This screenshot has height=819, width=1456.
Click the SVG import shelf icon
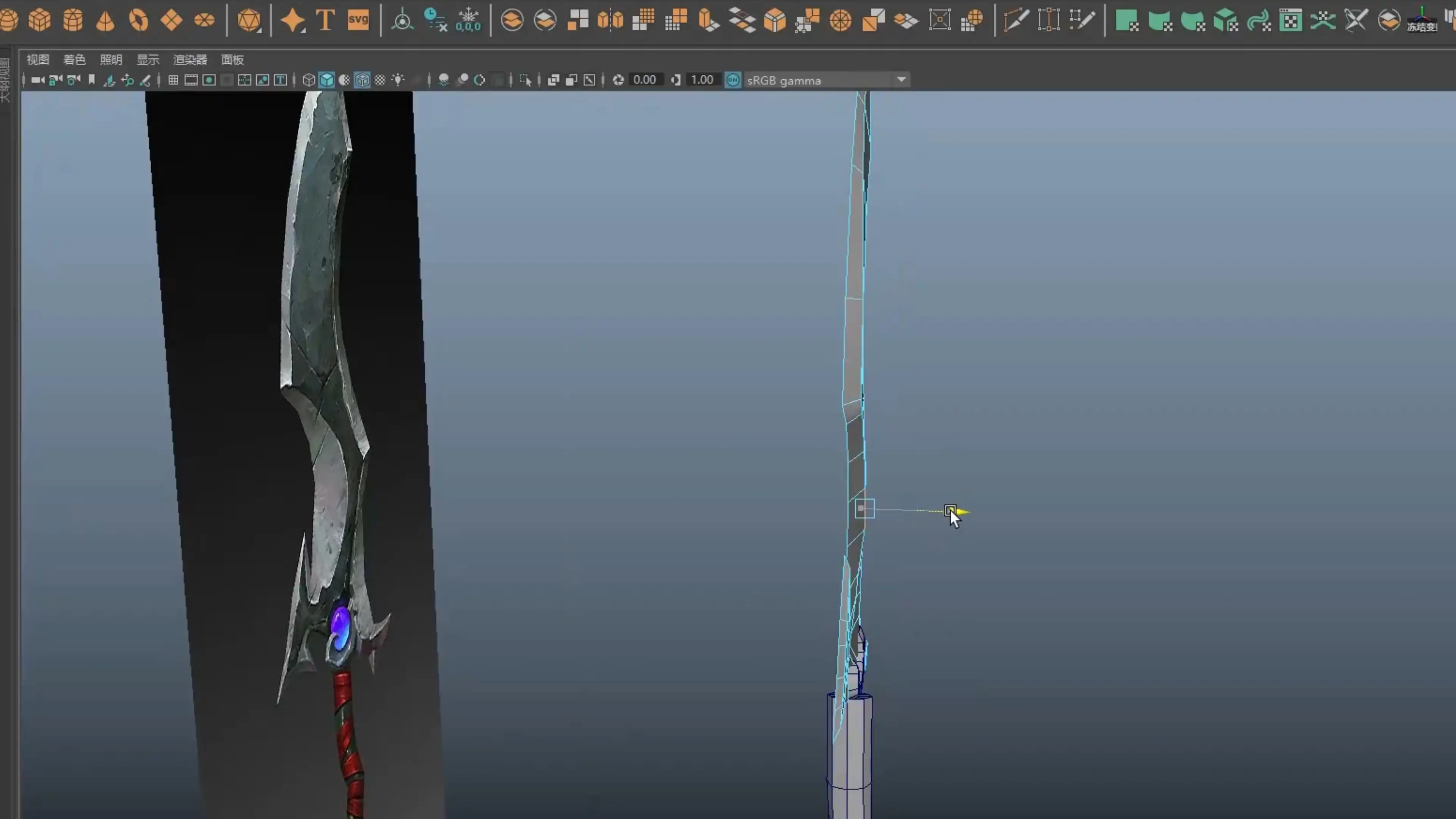click(x=358, y=20)
